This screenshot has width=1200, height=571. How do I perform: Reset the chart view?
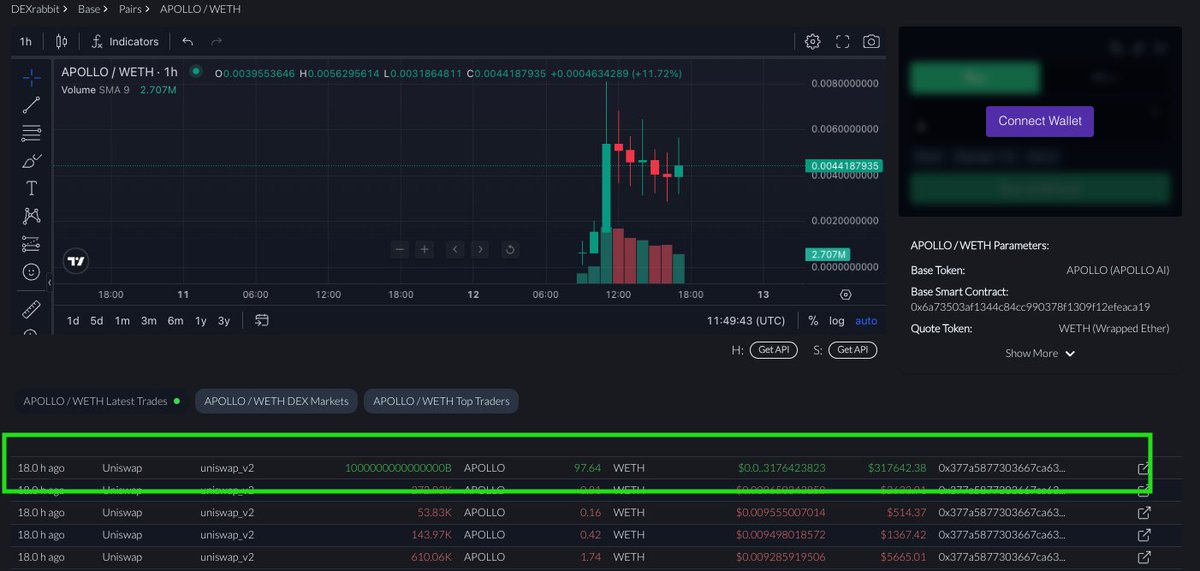tap(510, 249)
